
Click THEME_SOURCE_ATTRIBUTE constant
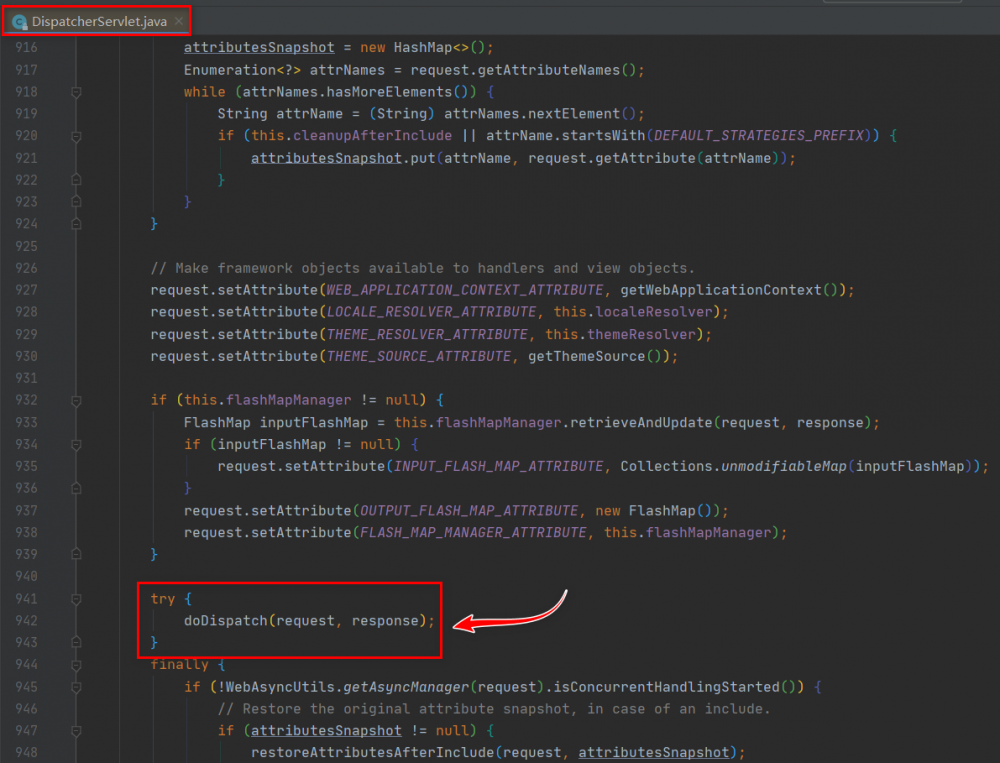click(418, 356)
